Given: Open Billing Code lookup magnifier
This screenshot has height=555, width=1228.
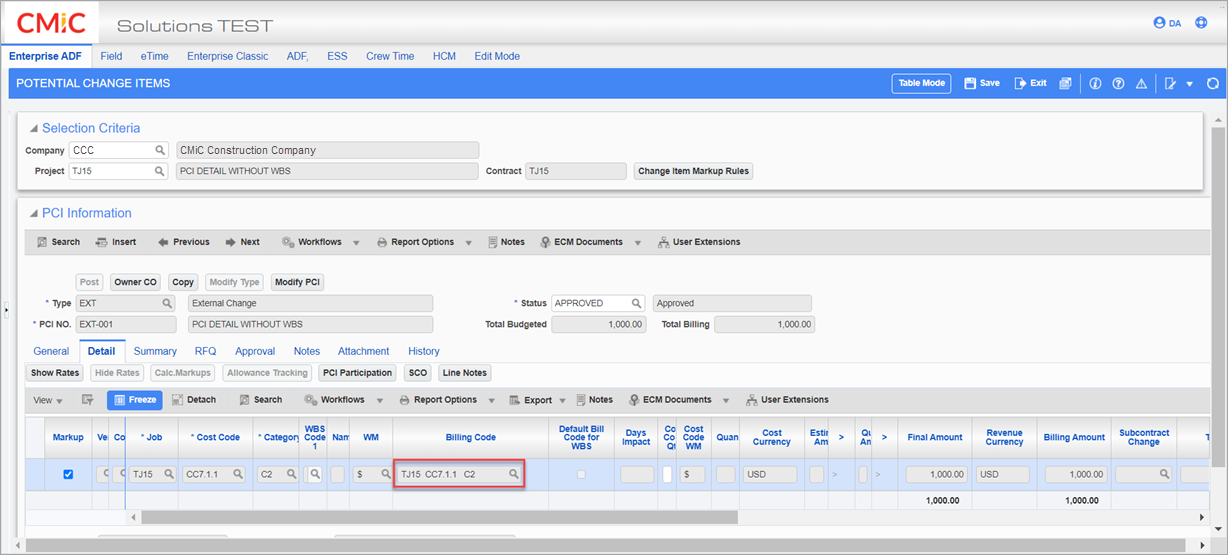Looking at the screenshot, I should tap(514, 474).
